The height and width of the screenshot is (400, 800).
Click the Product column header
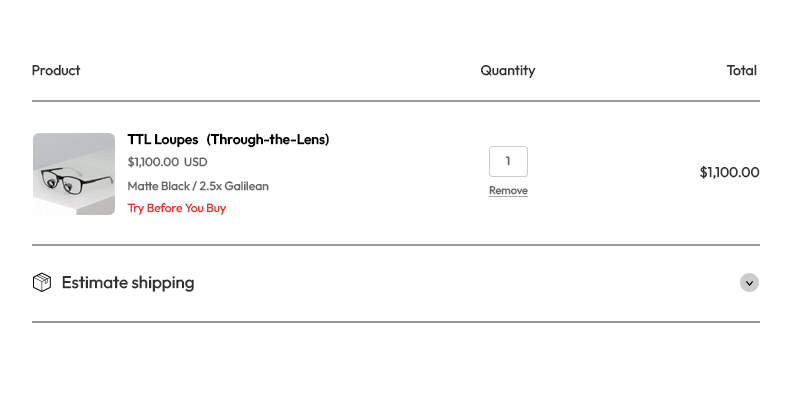(x=56, y=70)
